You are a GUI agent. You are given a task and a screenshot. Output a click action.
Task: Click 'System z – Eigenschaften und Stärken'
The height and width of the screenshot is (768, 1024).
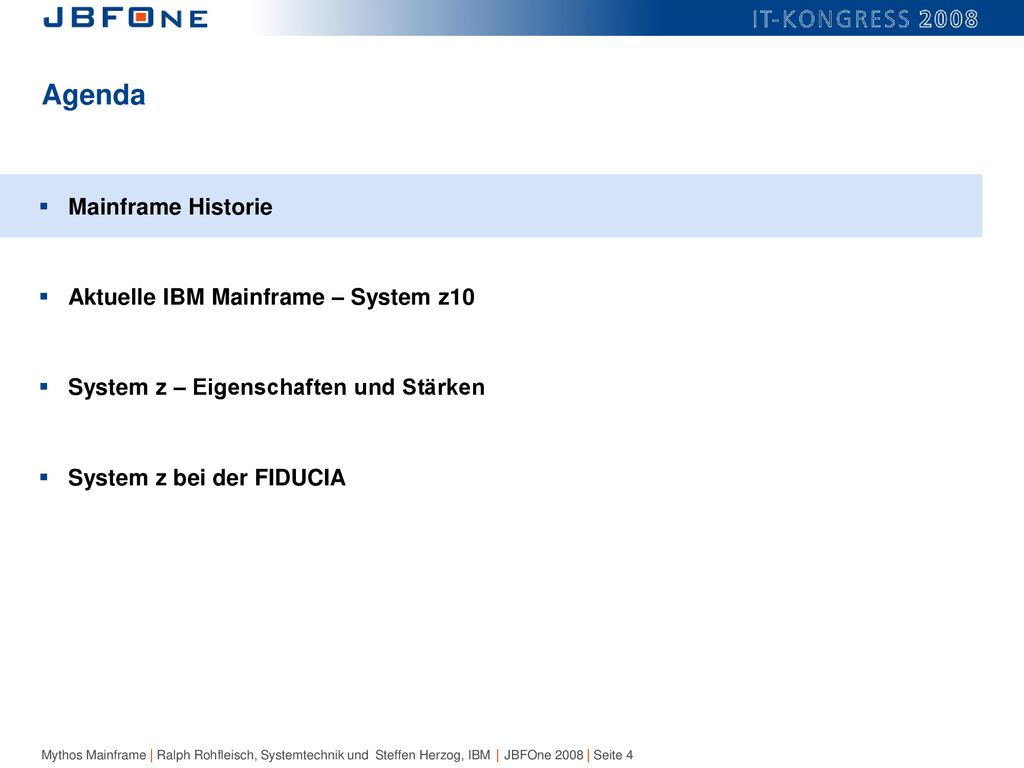coord(276,387)
